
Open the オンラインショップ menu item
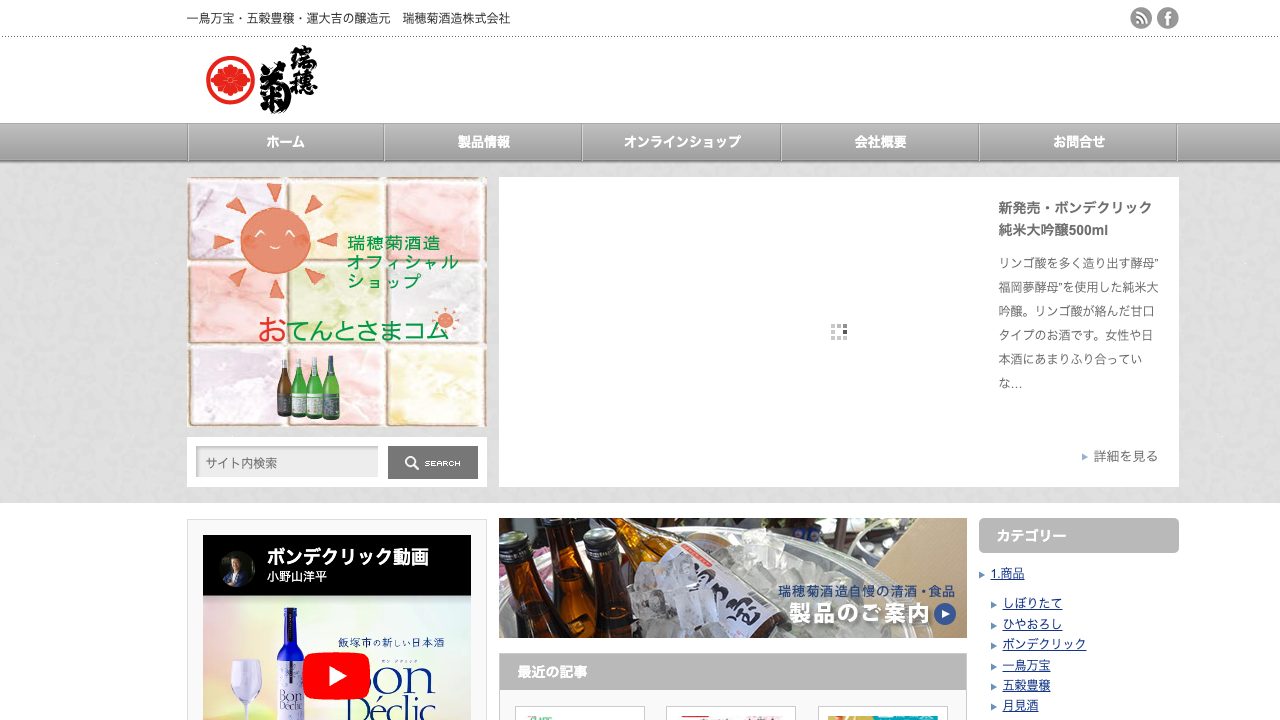click(682, 142)
